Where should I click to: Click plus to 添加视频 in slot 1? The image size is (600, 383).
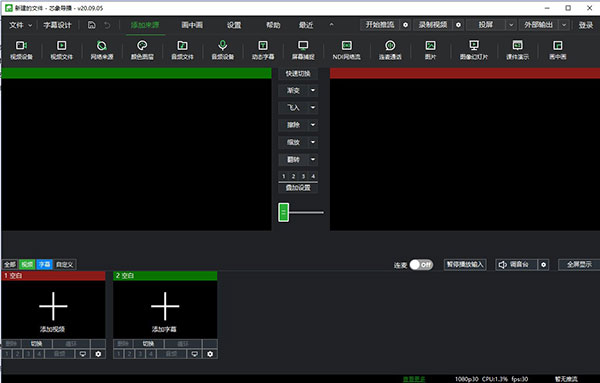(53, 306)
